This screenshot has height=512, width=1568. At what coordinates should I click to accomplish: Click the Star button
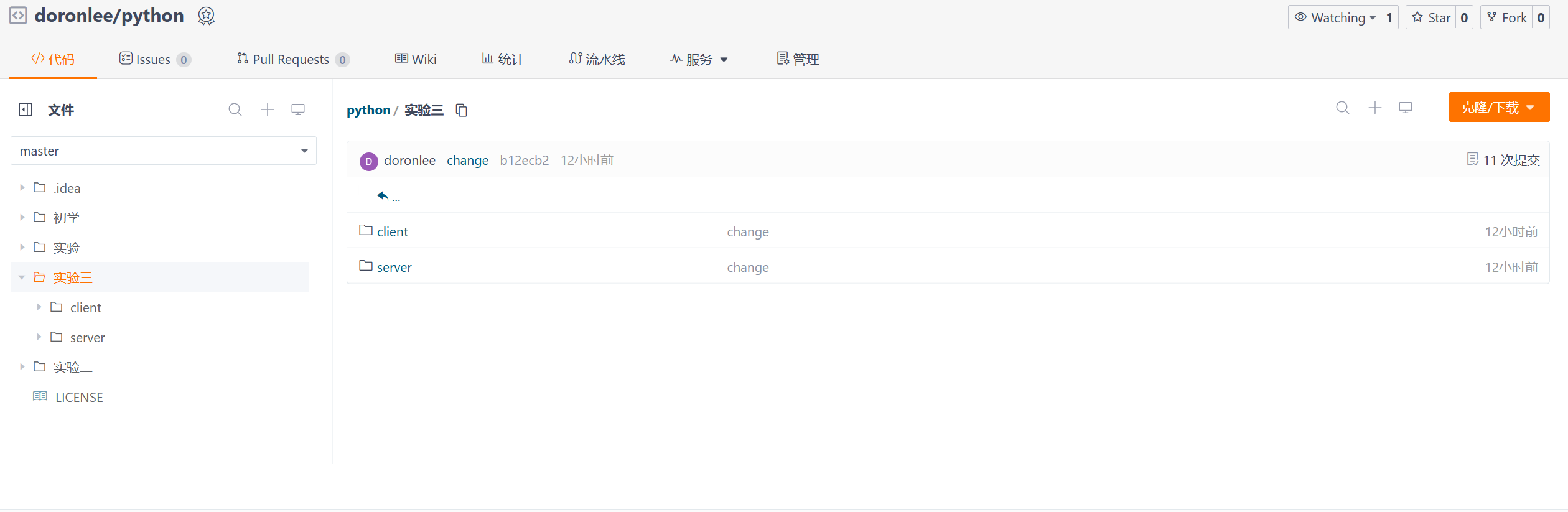tap(1431, 17)
